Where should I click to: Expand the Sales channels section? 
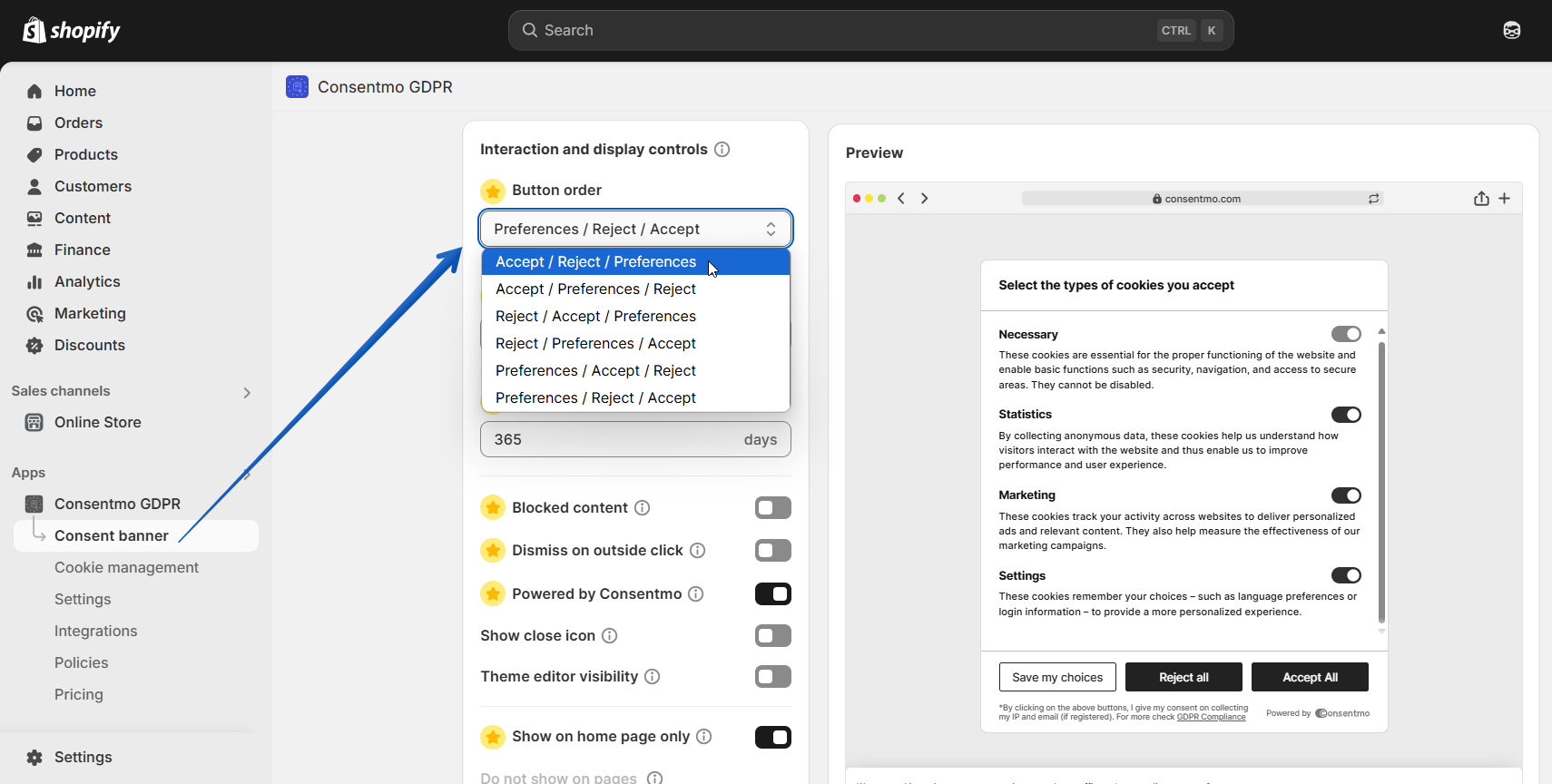[x=247, y=392]
